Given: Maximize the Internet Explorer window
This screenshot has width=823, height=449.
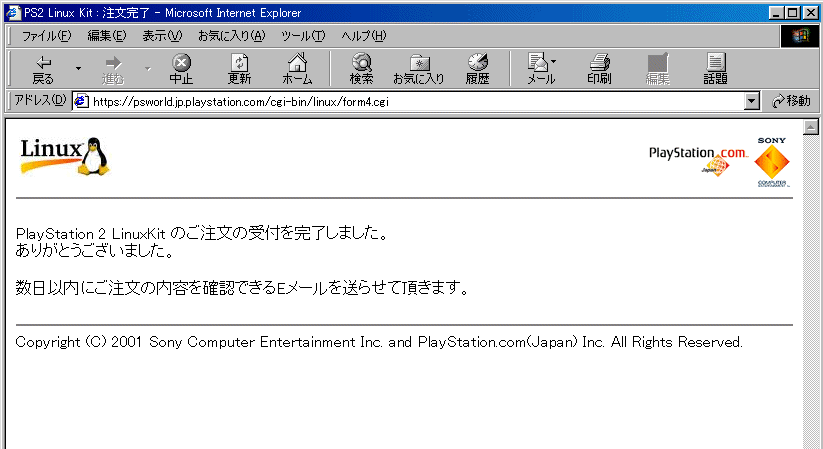Looking at the screenshot, I should [x=793, y=13].
